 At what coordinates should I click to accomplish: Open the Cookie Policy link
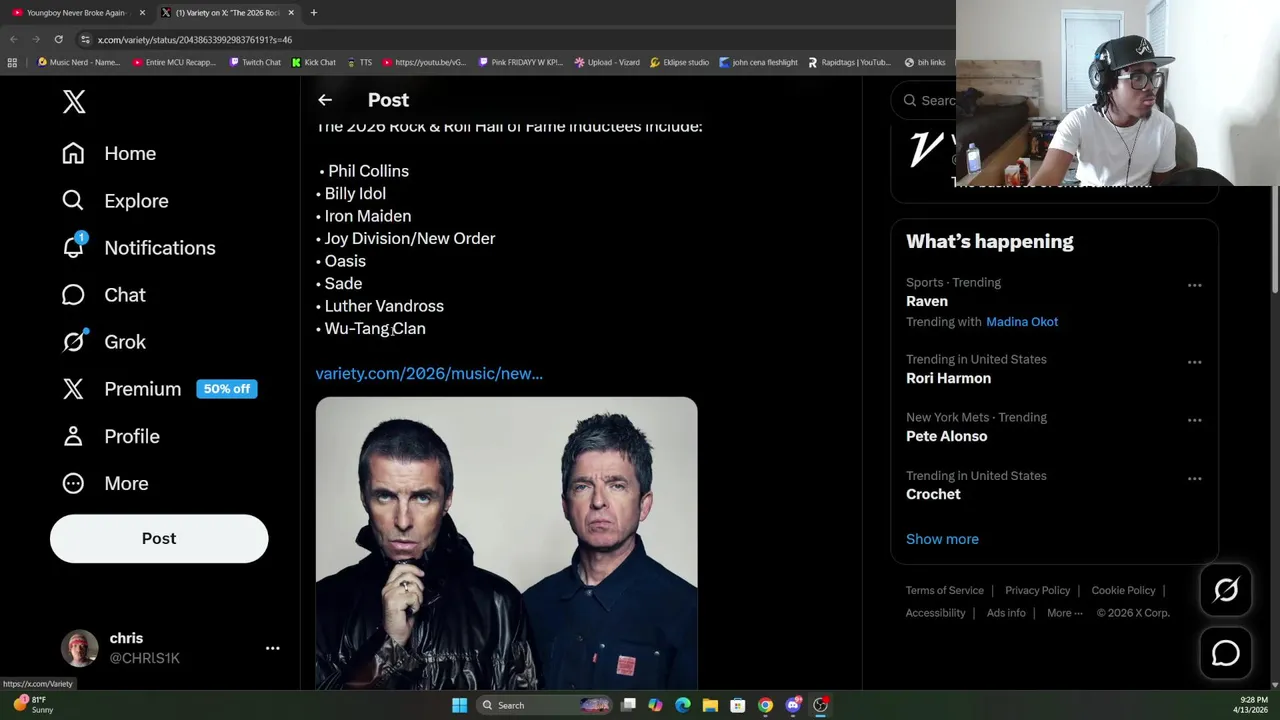(x=1123, y=590)
